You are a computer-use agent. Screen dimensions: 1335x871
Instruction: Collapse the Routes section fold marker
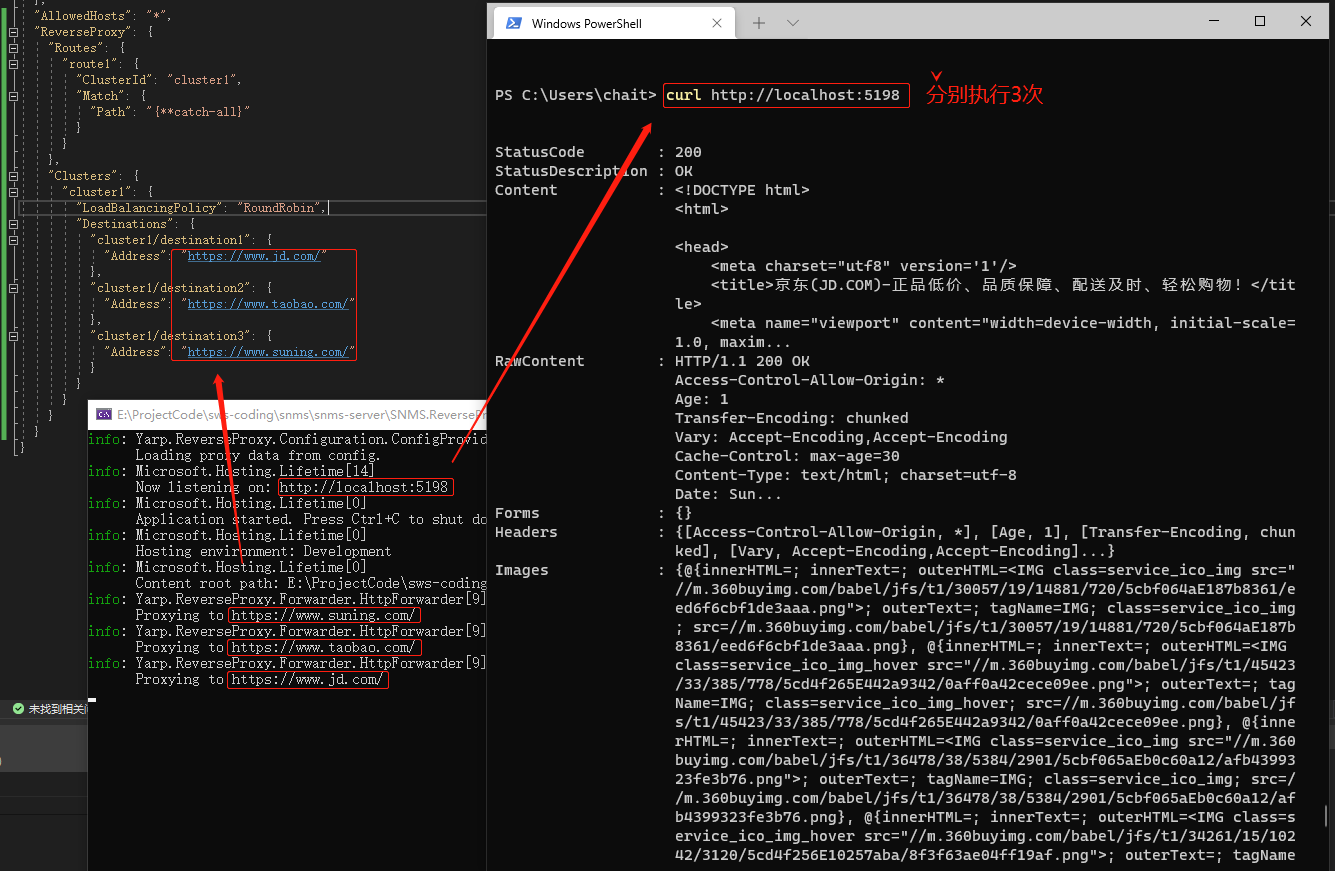[x=12, y=48]
